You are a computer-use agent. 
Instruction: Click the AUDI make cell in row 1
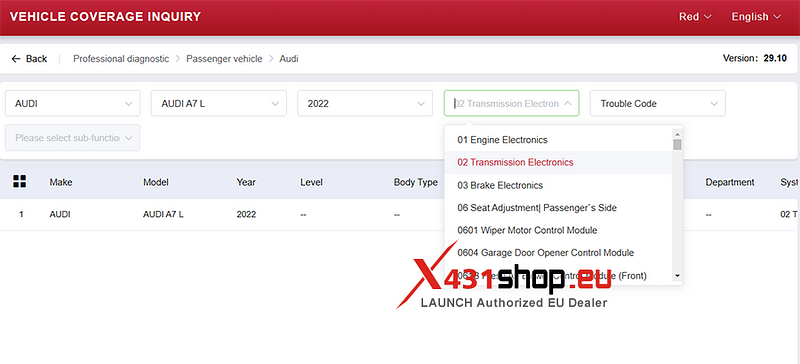coord(60,215)
